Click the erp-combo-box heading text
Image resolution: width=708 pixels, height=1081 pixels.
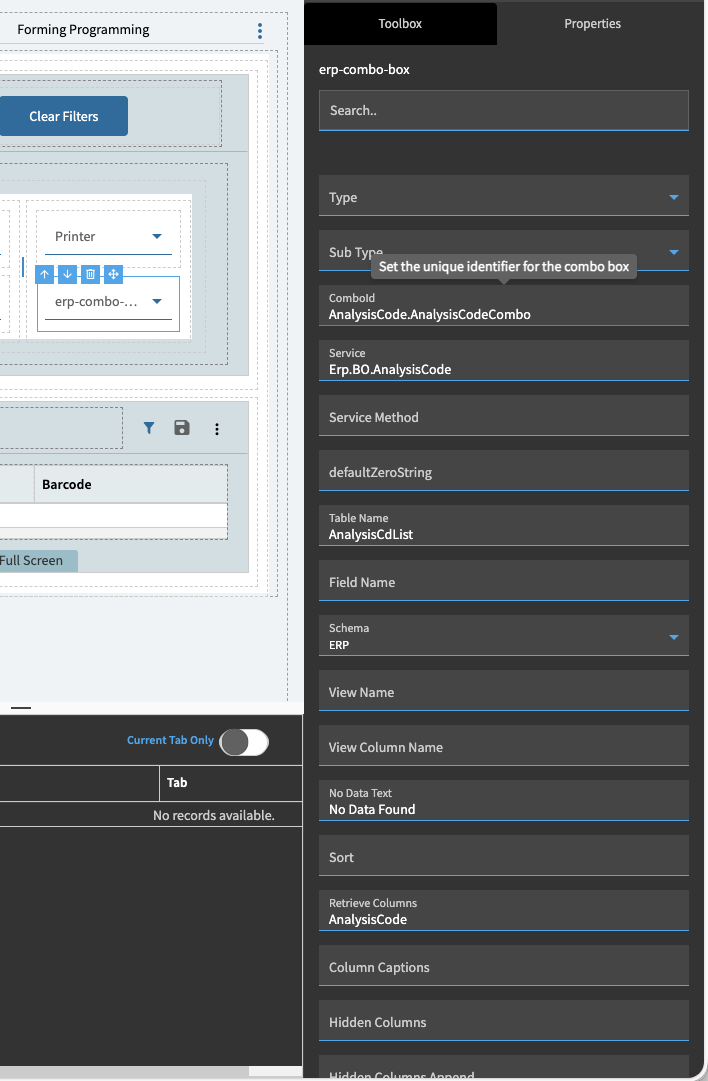pos(364,70)
